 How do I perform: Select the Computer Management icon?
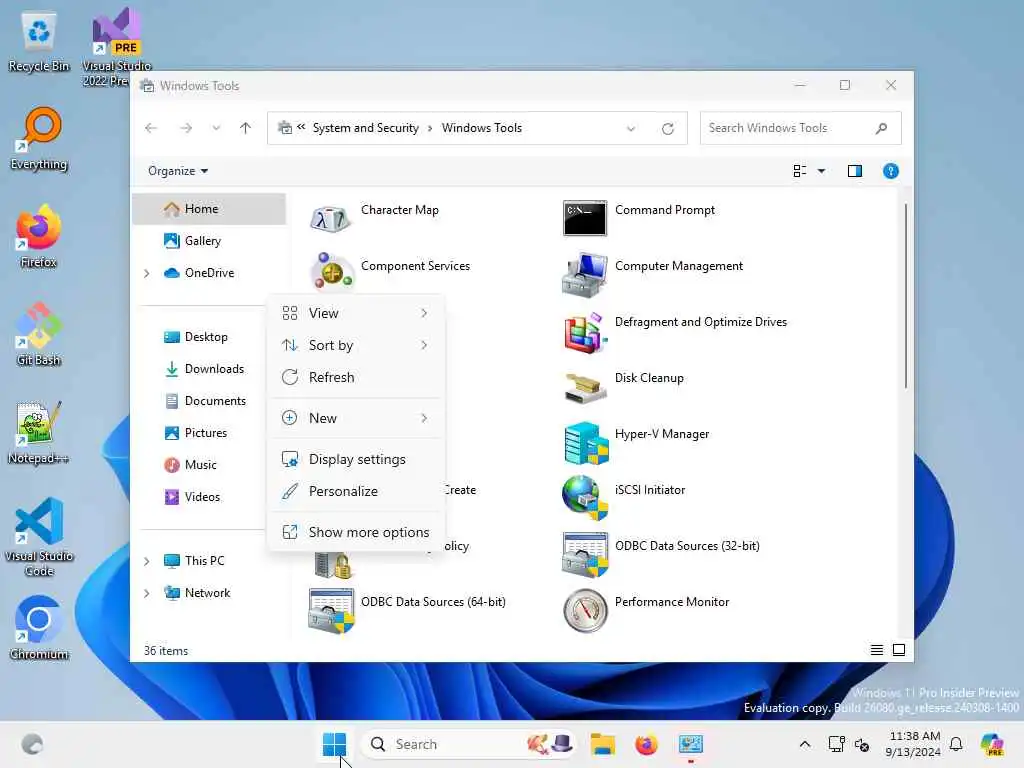(584, 274)
